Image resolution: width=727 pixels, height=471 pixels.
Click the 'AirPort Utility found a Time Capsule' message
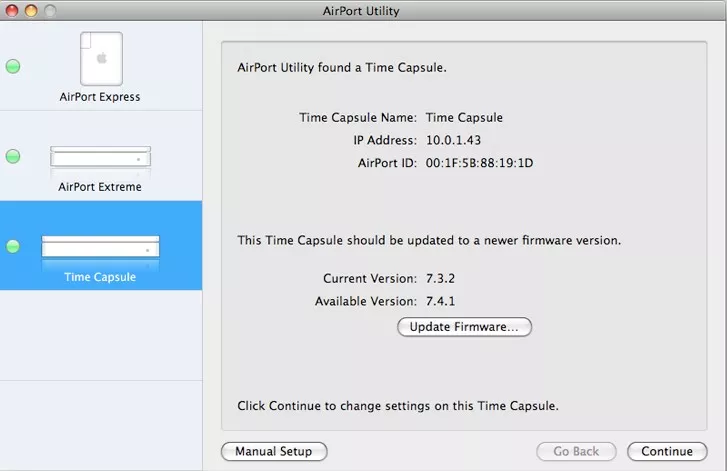pos(342,68)
